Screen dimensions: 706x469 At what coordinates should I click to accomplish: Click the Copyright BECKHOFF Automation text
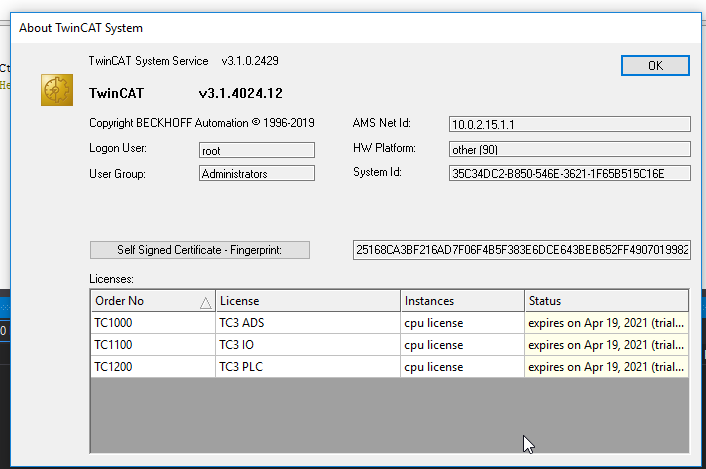[202, 123]
